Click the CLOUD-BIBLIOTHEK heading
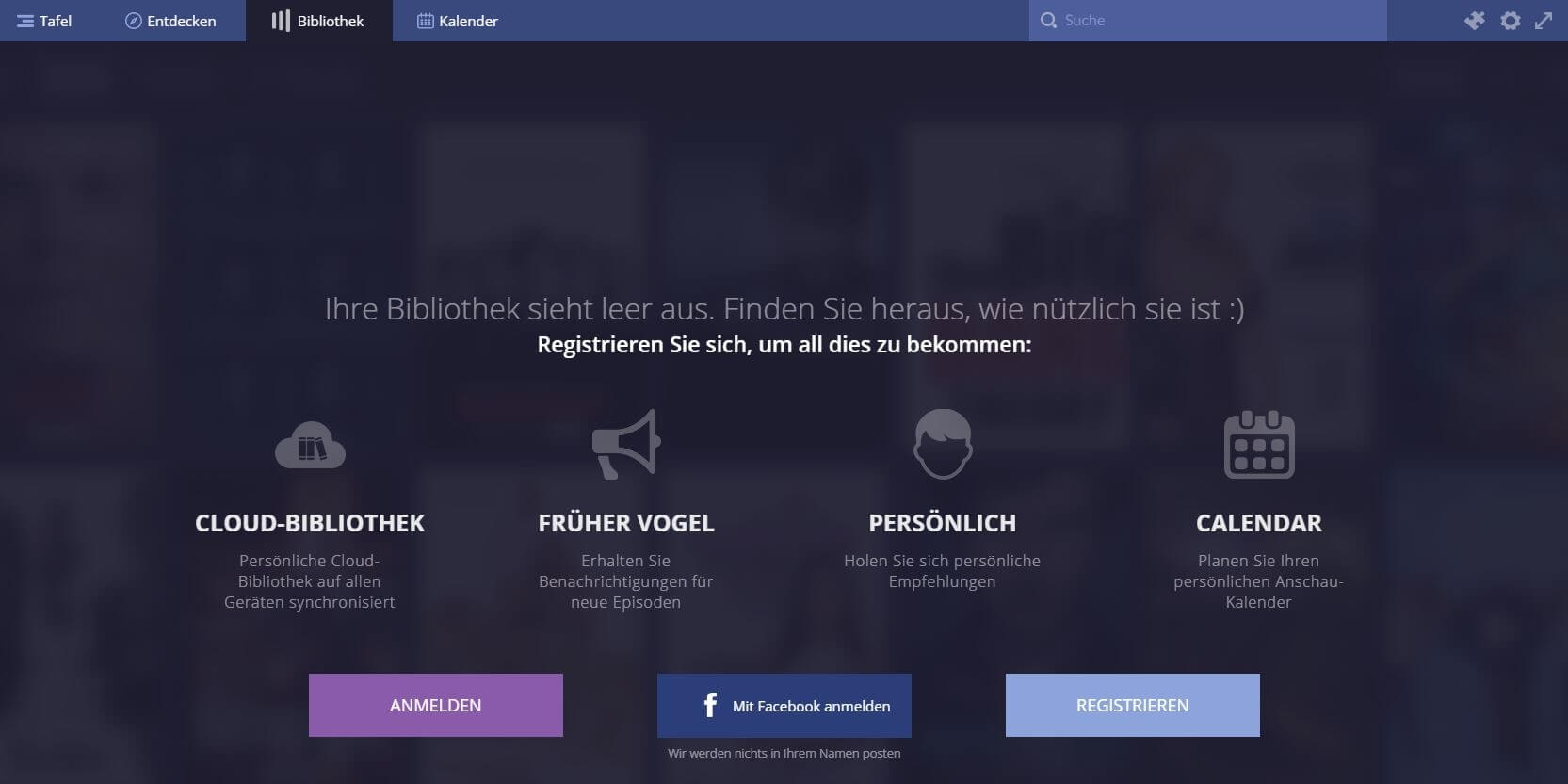 click(310, 523)
